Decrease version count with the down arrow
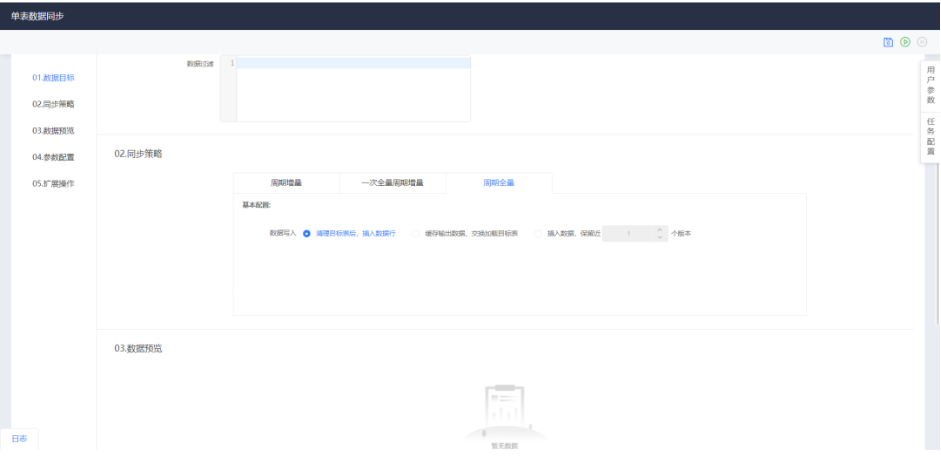 tap(659, 238)
